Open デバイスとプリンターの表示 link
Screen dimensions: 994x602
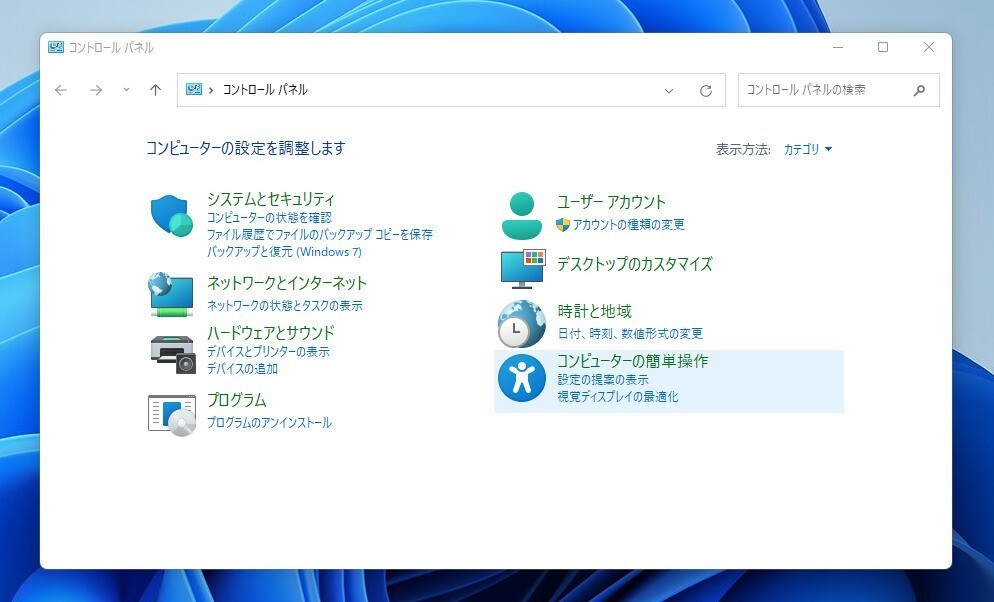pos(268,352)
